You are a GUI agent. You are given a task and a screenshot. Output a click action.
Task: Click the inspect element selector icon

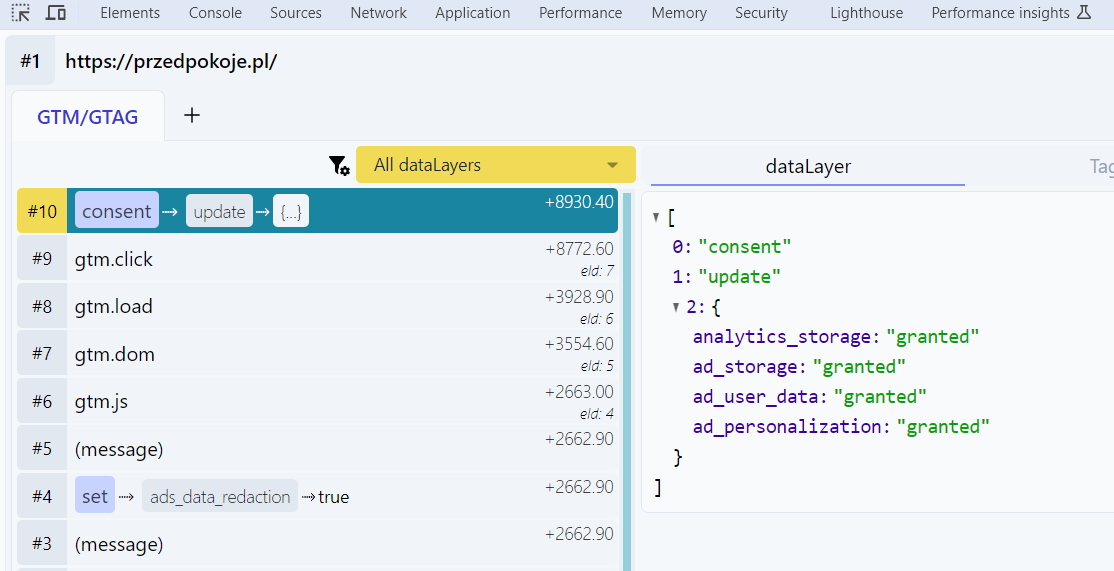21,13
